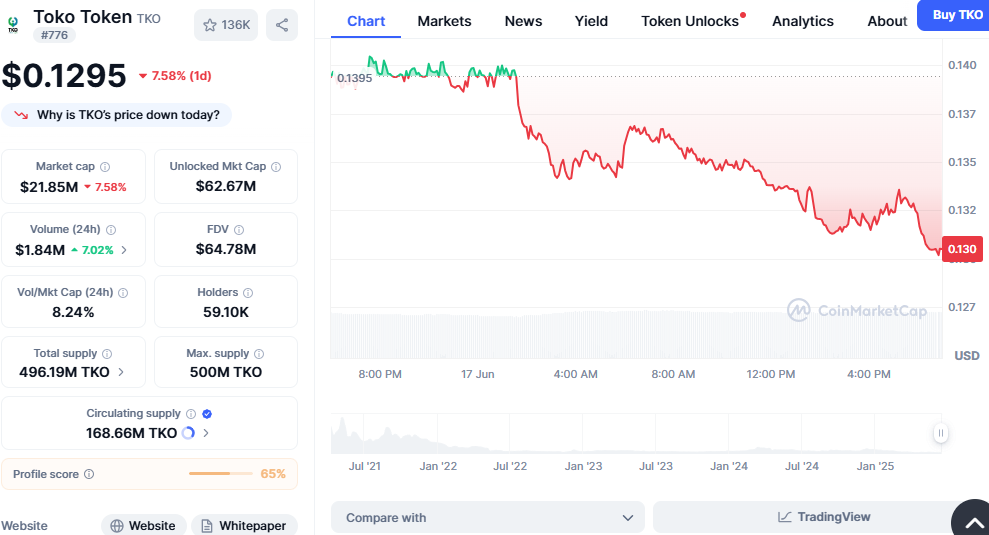Click the pause handle on range navigator

pyautogui.click(x=940, y=433)
